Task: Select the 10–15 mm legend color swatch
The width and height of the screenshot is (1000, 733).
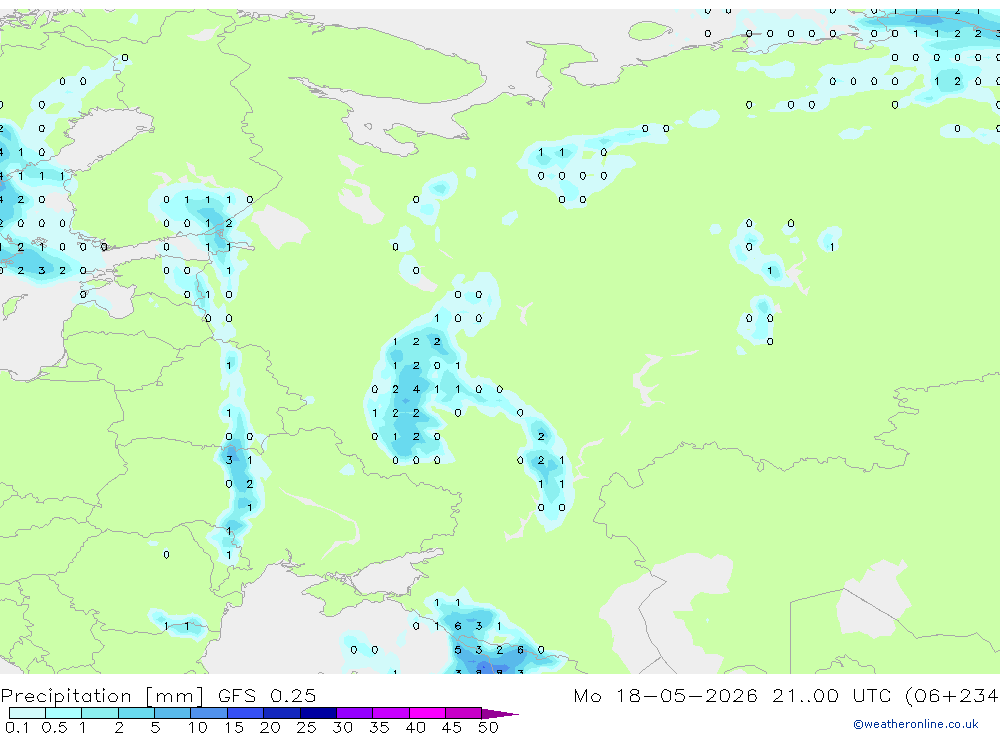Action: (x=209, y=713)
